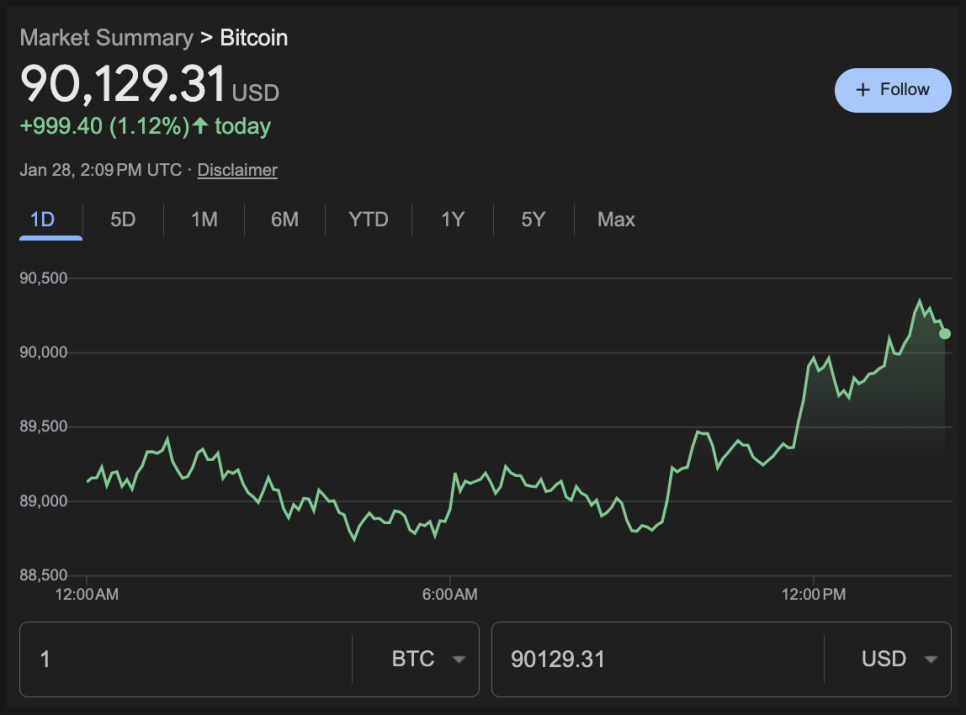Screen dimensions: 966x715
Task: Click the green current-price dot on chart
Action: [x=945, y=334]
